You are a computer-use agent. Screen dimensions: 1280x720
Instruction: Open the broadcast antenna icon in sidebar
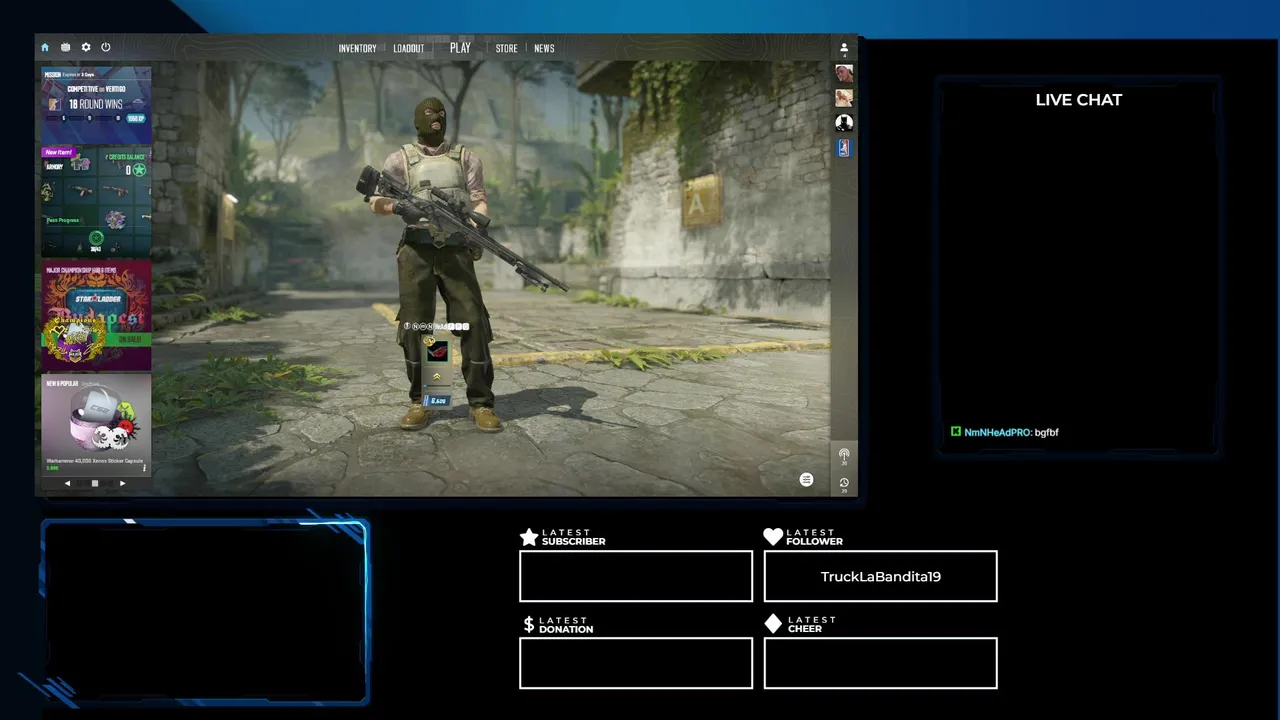click(844, 455)
